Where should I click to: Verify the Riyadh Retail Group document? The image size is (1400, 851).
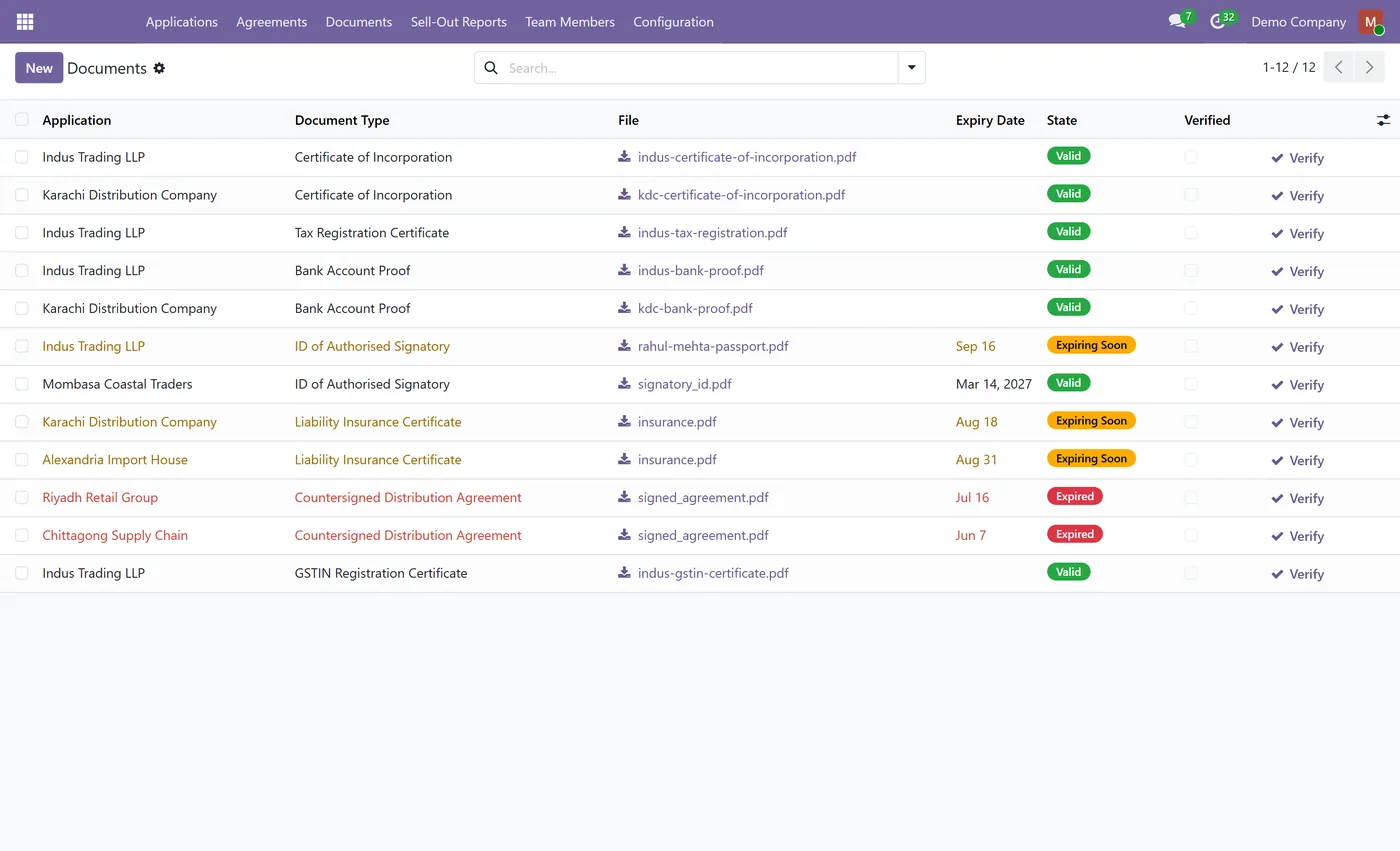pos(1298,498)
